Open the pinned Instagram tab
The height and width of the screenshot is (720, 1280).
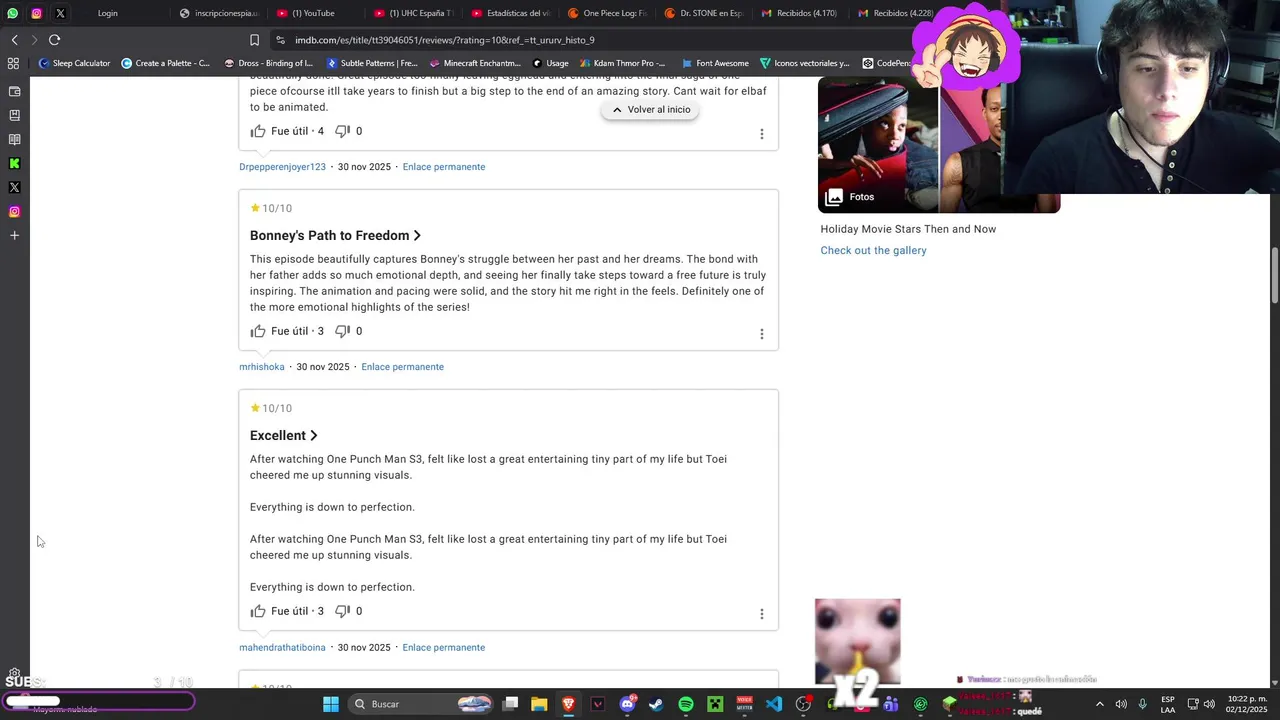[x=37, y=13]
